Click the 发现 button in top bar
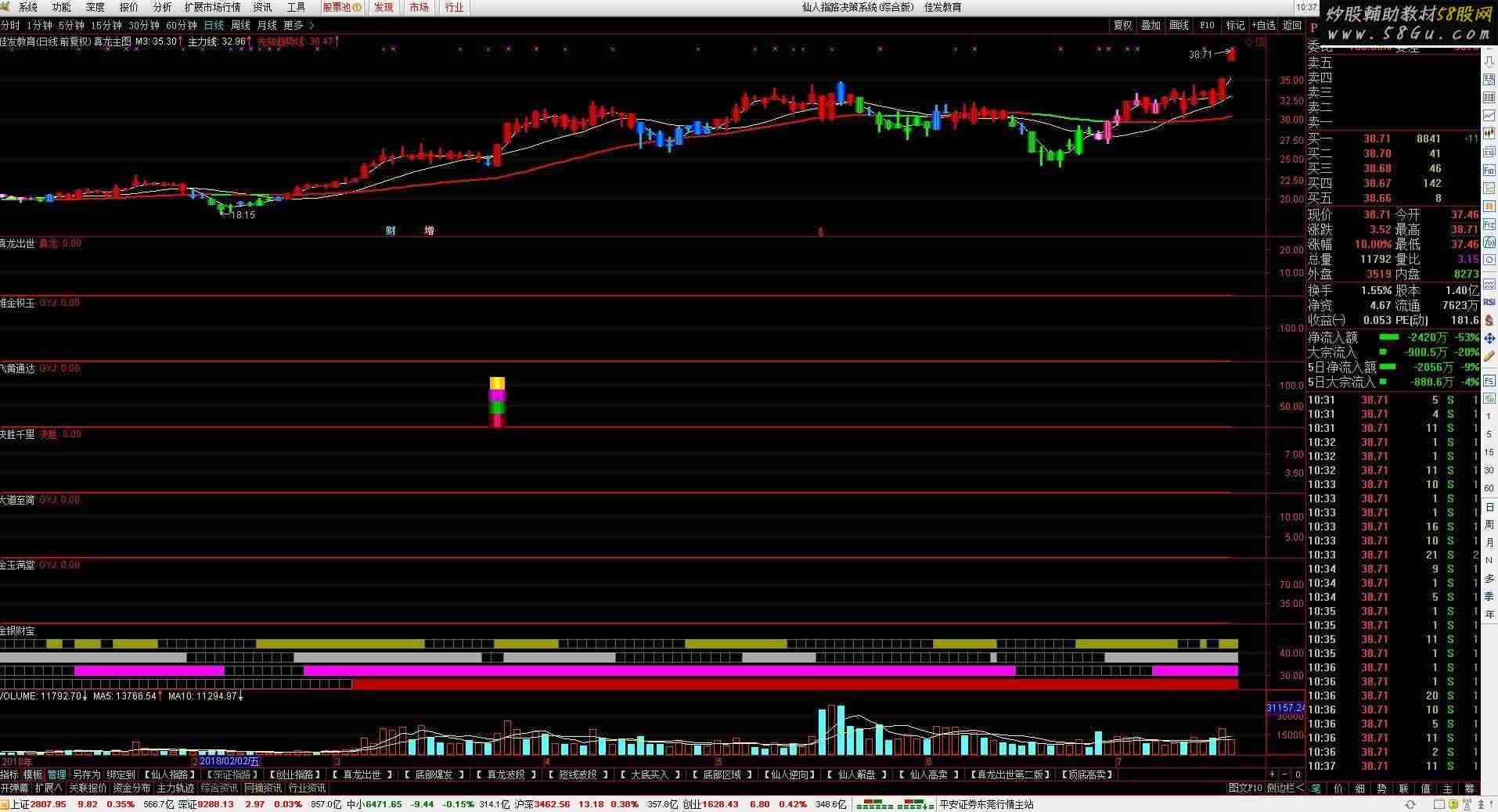The height and width of the screenshot is (812, 1498). click(x=384, y=7)
